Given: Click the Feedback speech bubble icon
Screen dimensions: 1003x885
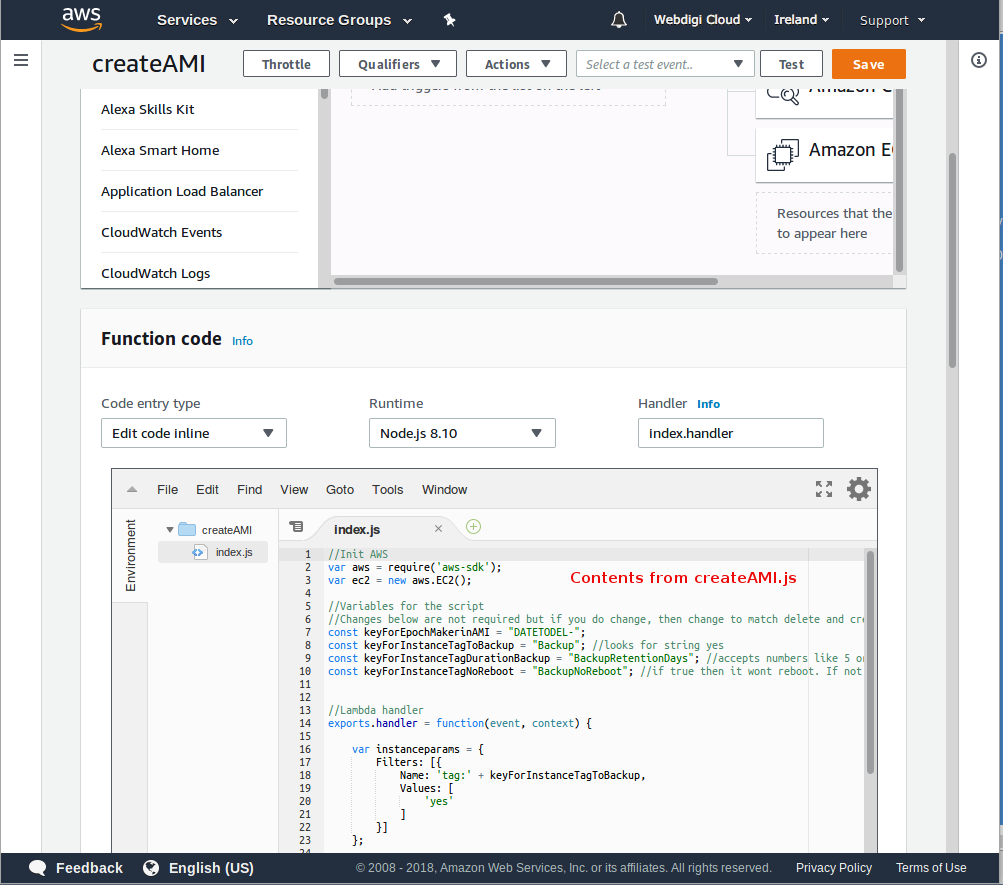Looking at the screenshot, I should point(38,868).
